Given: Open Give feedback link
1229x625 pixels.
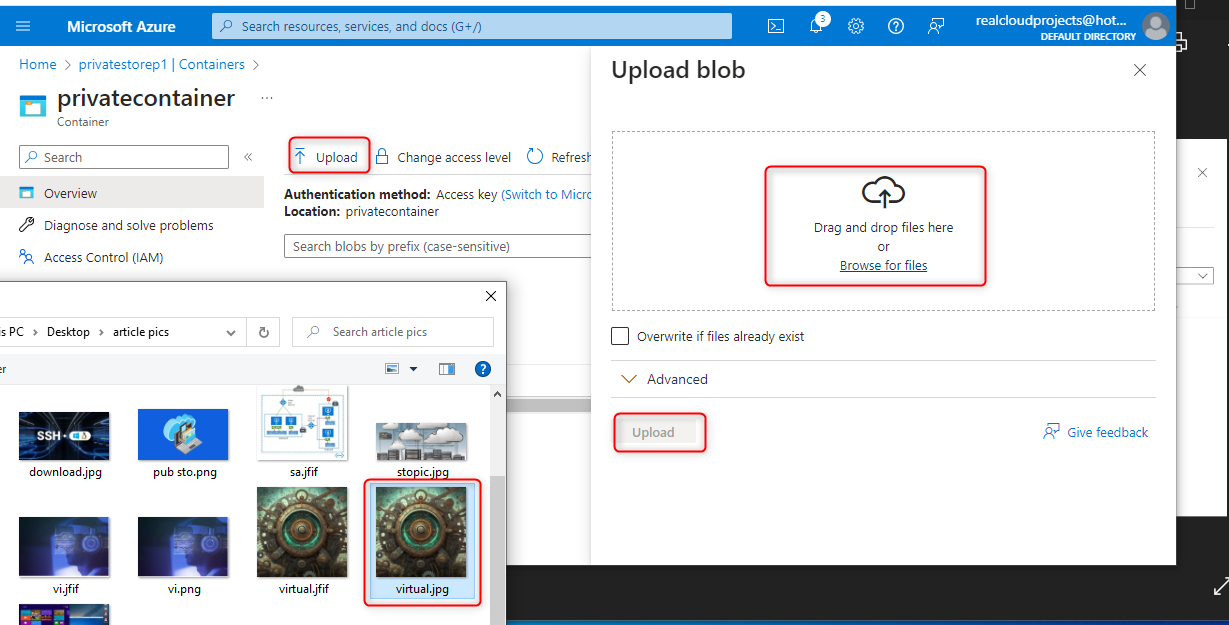Looking at the screenshot, I should click(x=1095, y=432).
